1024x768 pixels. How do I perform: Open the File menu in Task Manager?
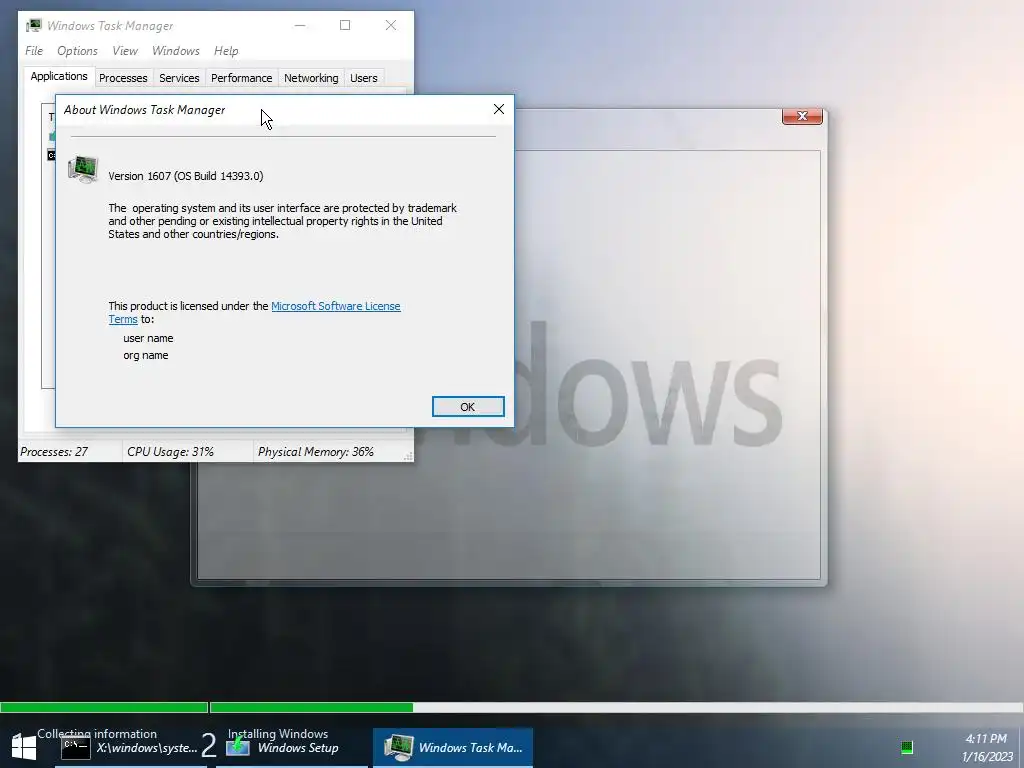coord(34,51)
